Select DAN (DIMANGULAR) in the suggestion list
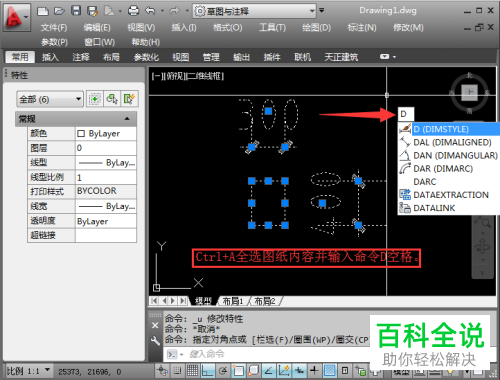Screen dimensions: 500x380 (449, 156)
